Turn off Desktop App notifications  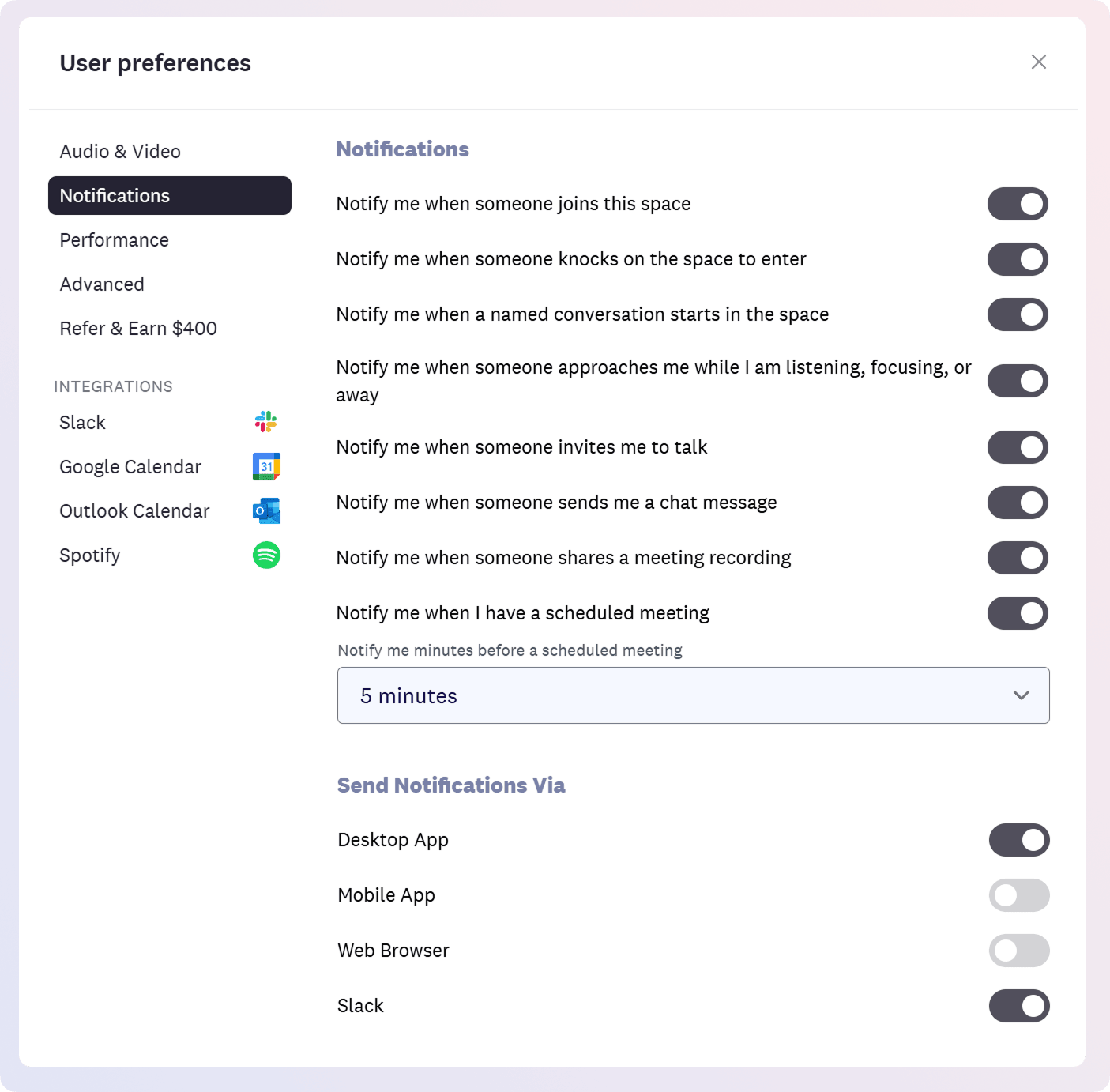click(x=1019, y=840)
